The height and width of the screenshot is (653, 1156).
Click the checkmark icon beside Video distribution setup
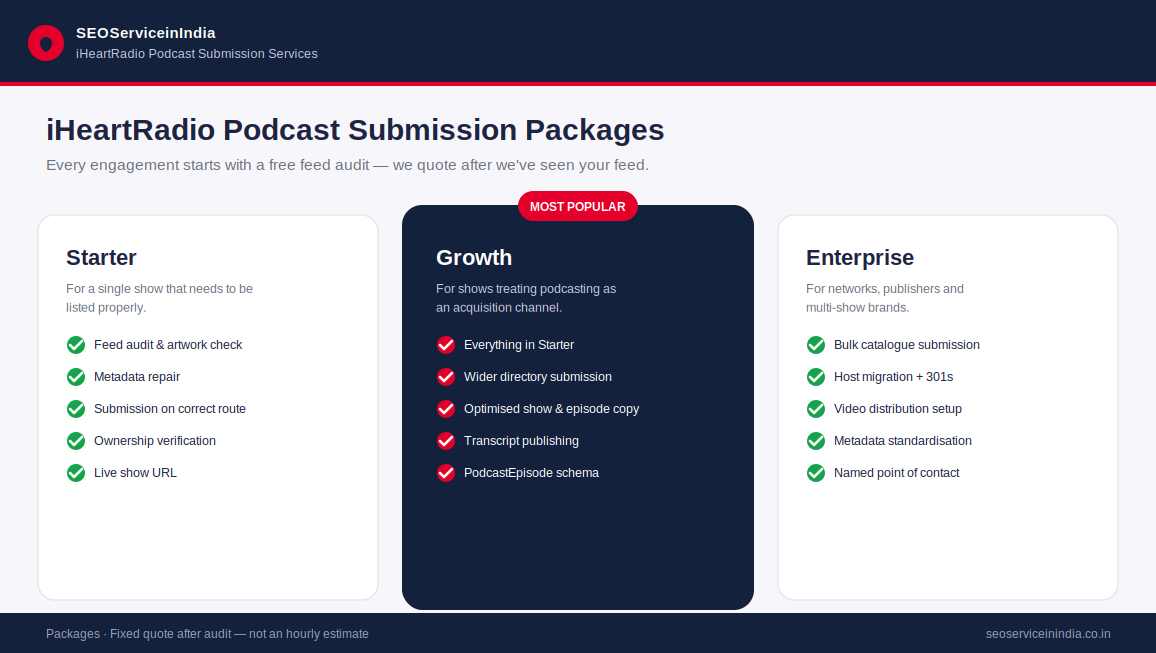pyautogui.click(x=816, y=409)
